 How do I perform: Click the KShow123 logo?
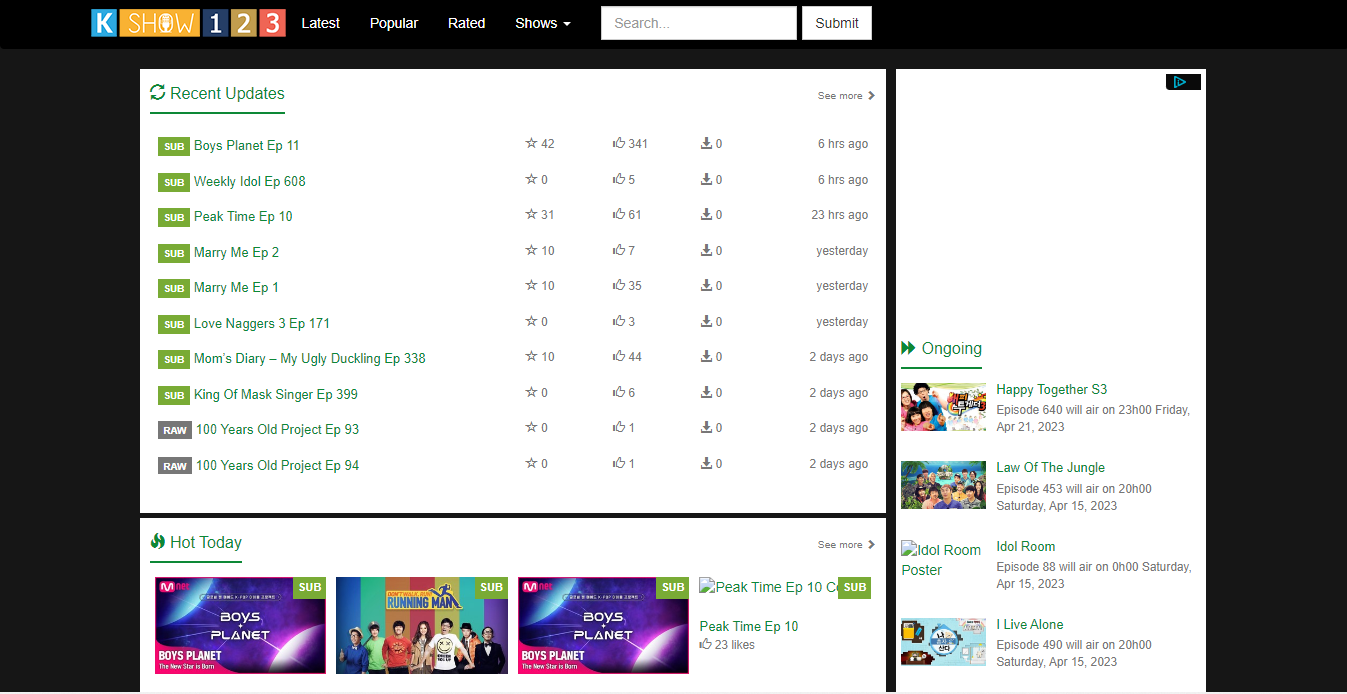coord(188,23)
